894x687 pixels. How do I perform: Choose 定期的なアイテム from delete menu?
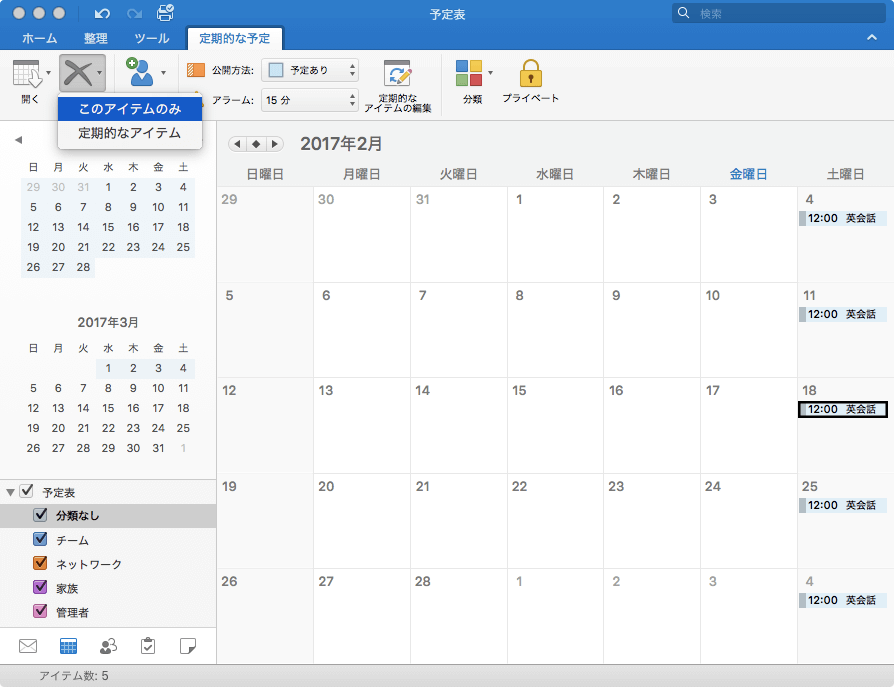(x=130, y=133)
